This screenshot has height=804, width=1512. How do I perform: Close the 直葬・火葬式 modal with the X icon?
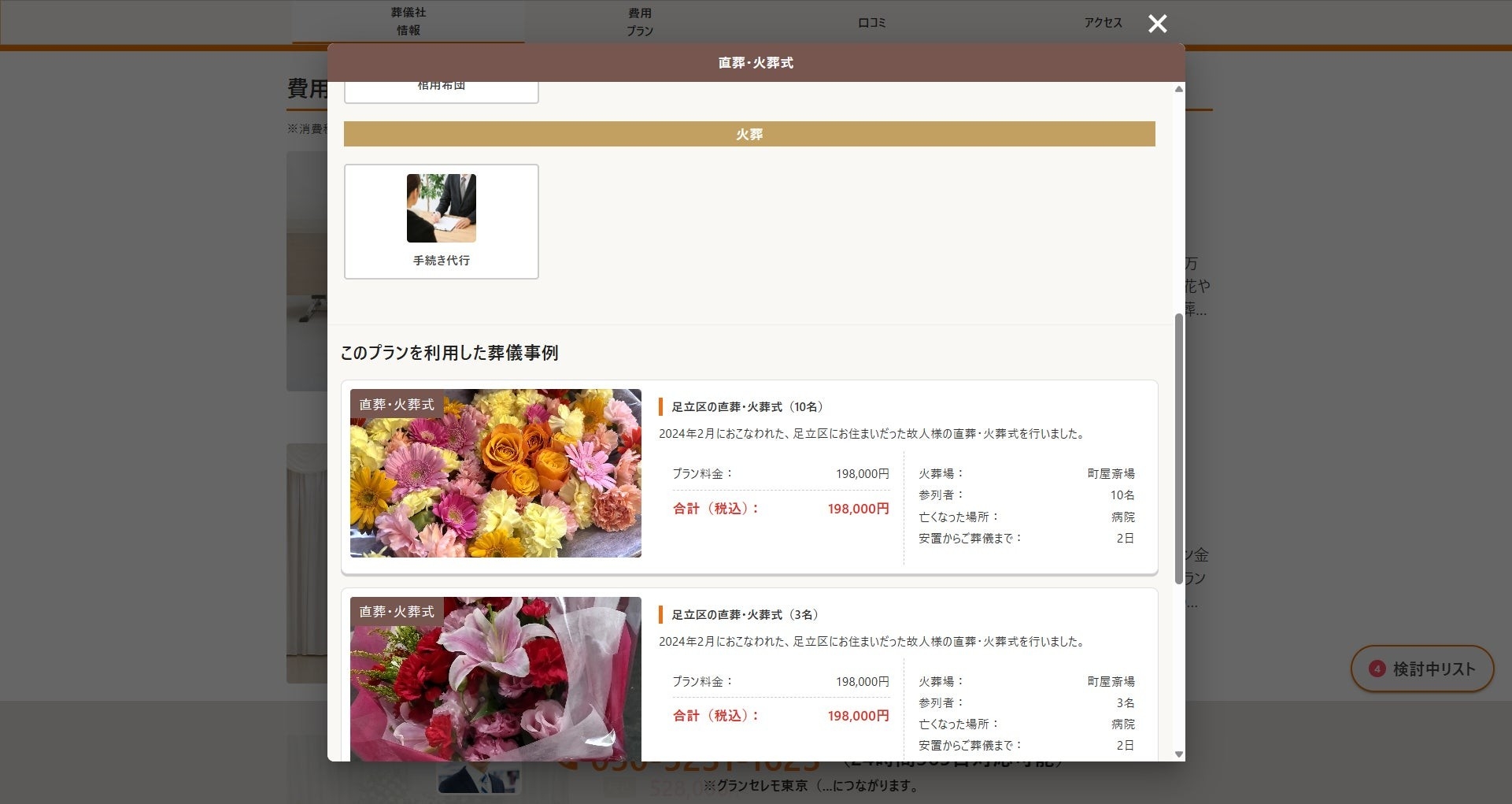pyautogui.click(x=1157, y=24)
